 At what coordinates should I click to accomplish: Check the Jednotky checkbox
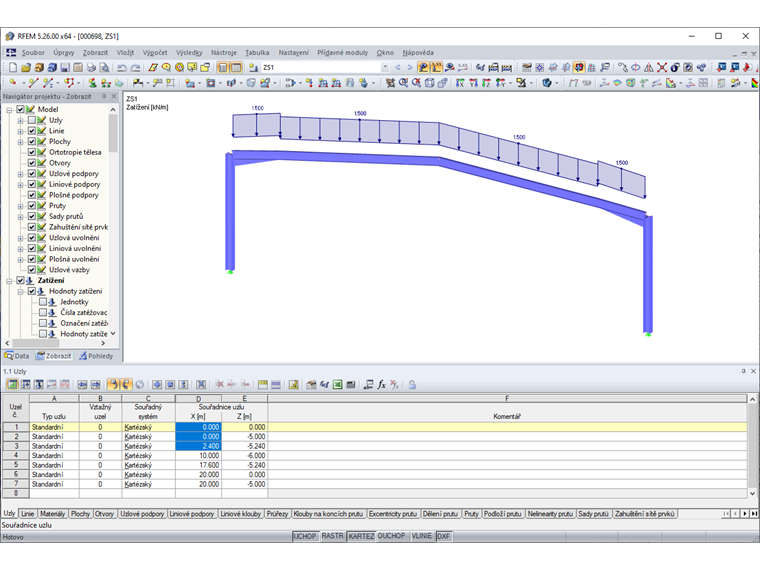click(x=43, y=301)
